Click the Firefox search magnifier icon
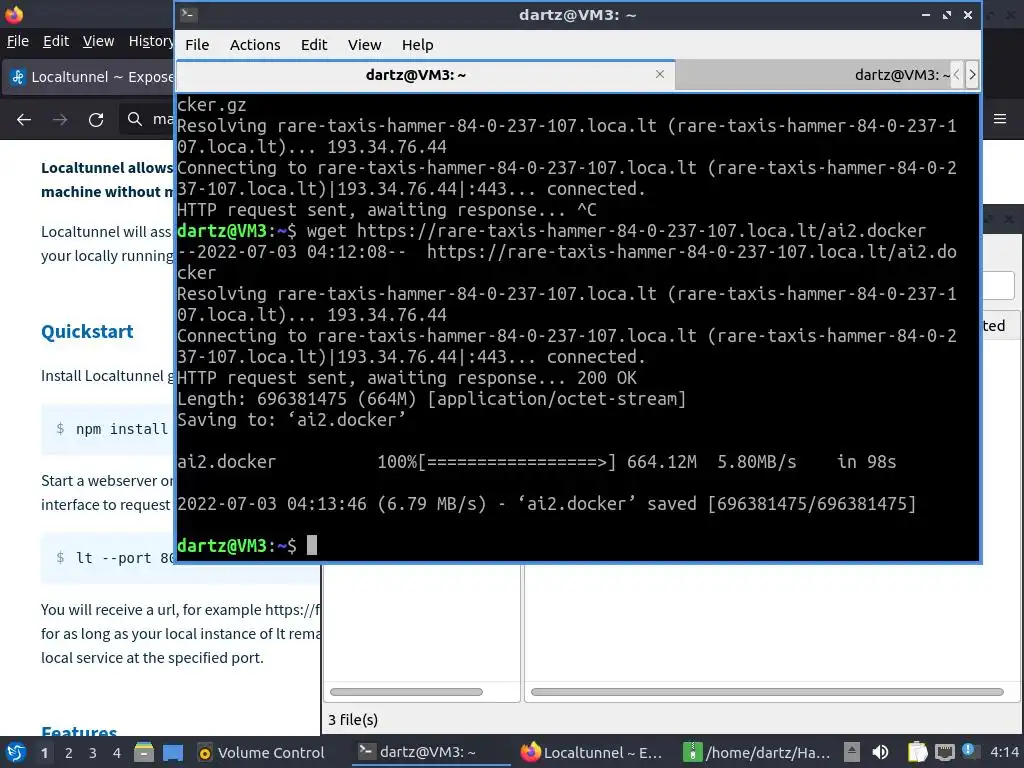The height and width of the screenshot is (768, 1024). click(135, 119)
